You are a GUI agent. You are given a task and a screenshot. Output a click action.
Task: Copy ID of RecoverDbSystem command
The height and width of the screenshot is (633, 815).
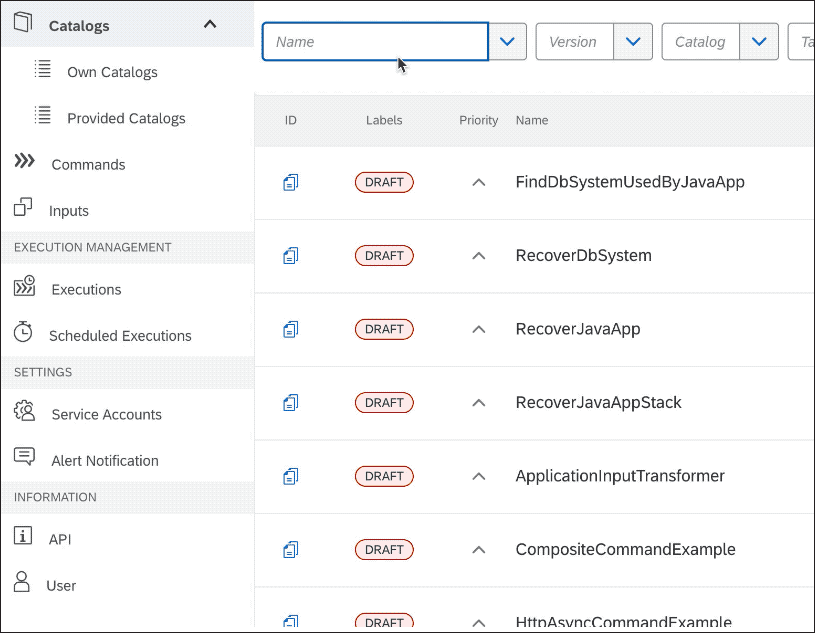(x=291, y=256)
